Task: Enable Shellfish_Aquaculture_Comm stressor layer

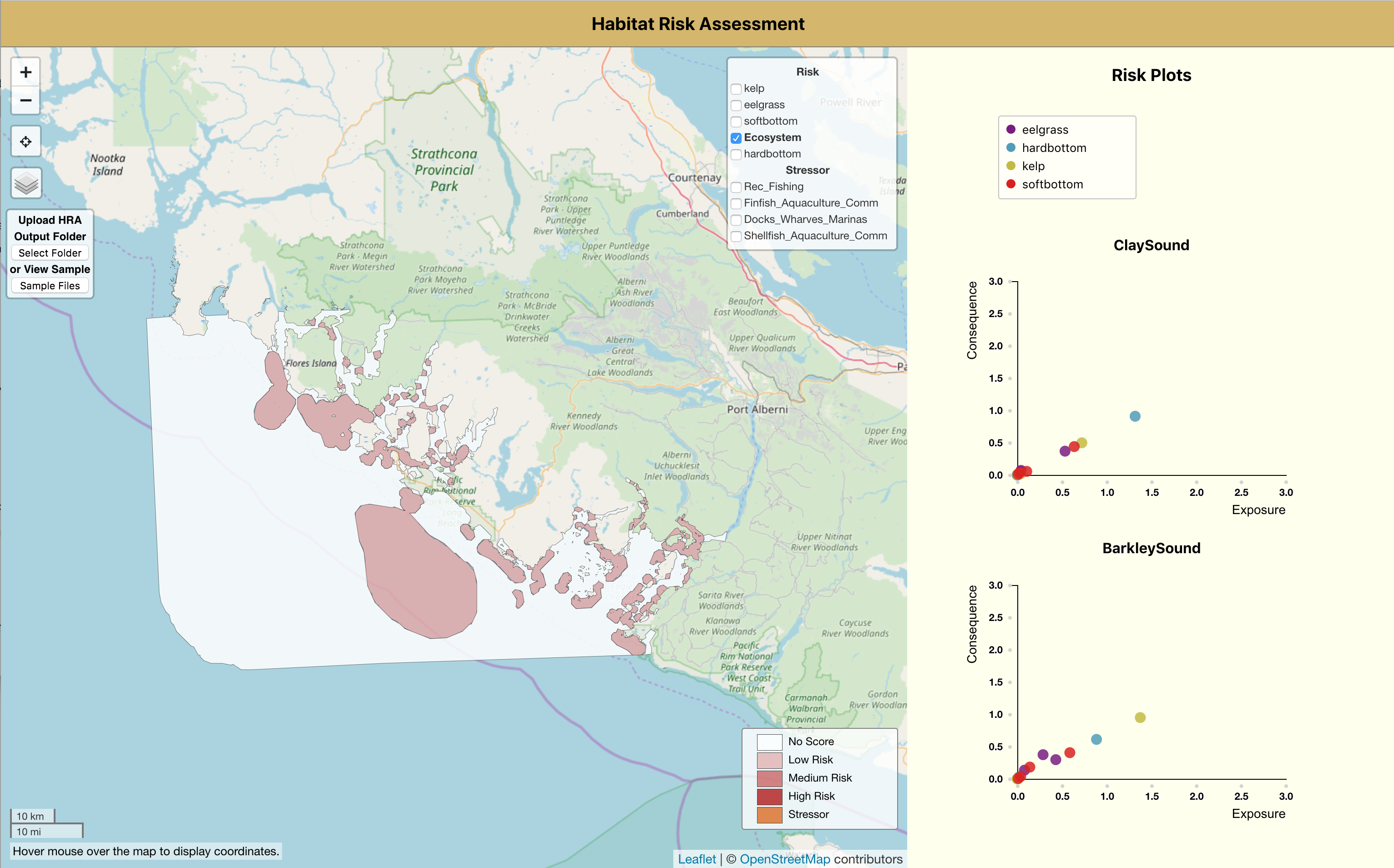Action: point(736,236)
